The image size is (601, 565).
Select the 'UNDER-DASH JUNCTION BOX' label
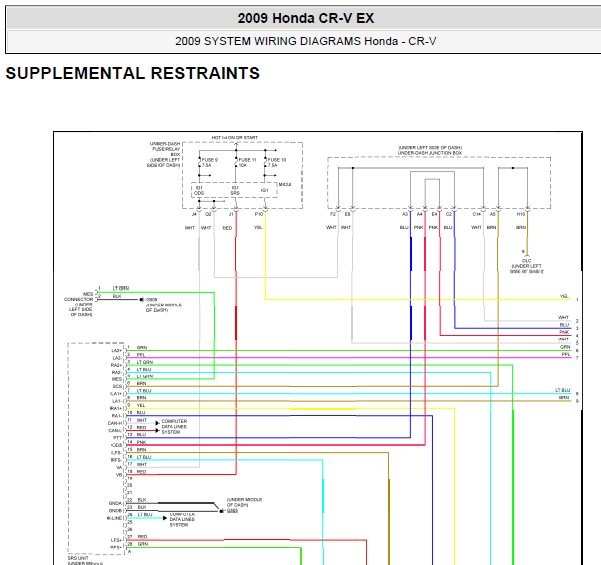click(x=430, y=153)
